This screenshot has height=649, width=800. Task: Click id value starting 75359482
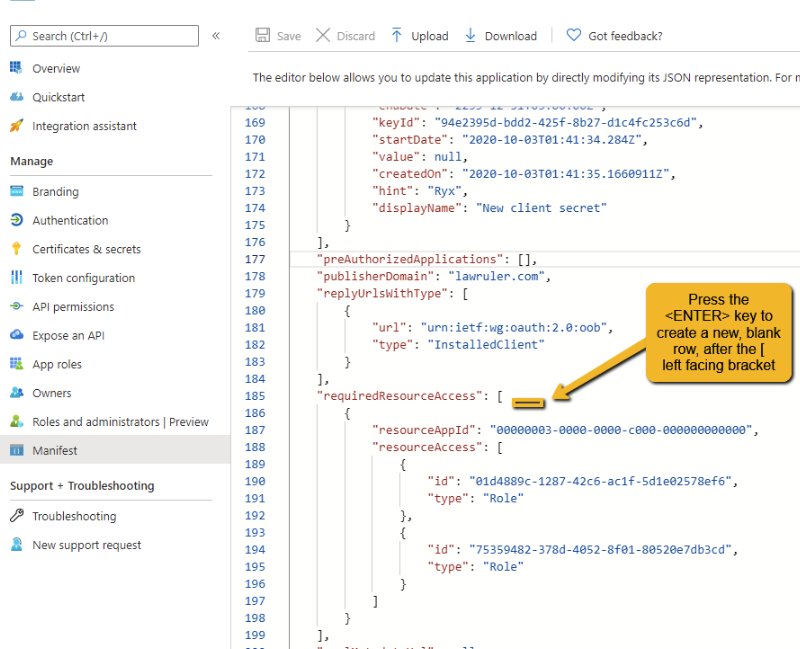pos(600,550)
